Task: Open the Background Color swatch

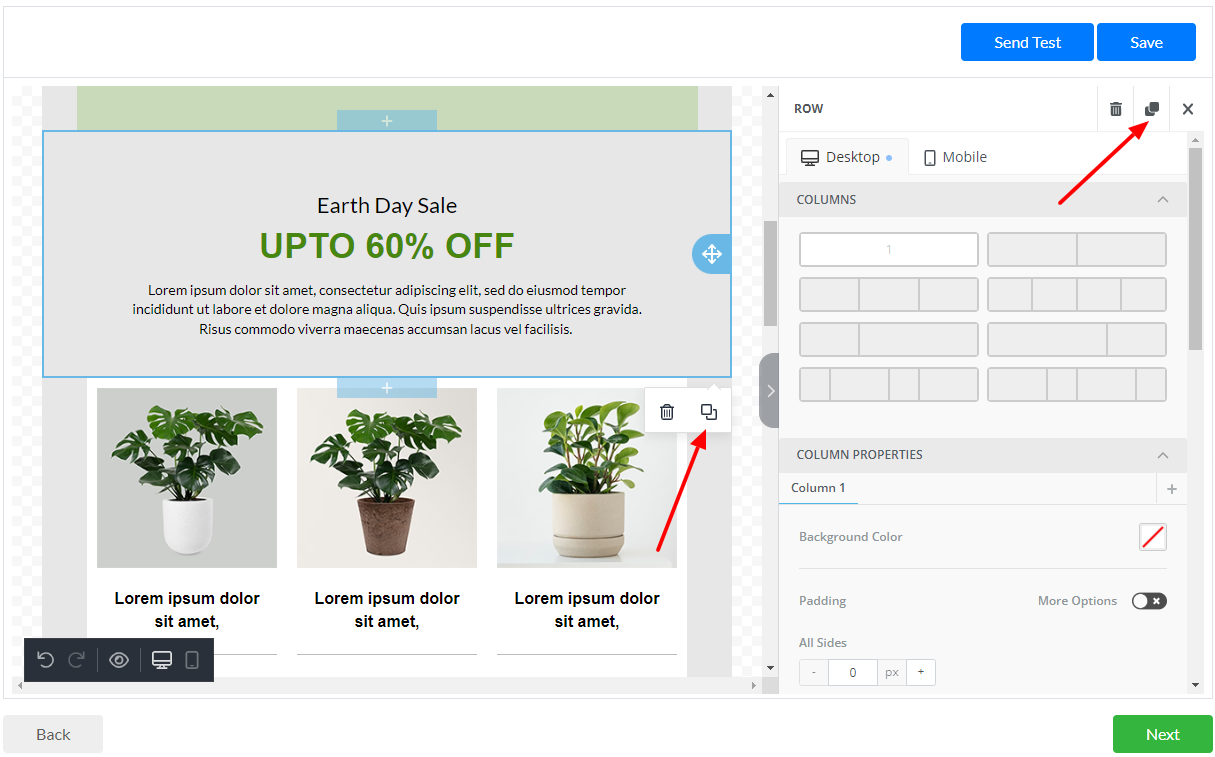Action: [1152, 537]
